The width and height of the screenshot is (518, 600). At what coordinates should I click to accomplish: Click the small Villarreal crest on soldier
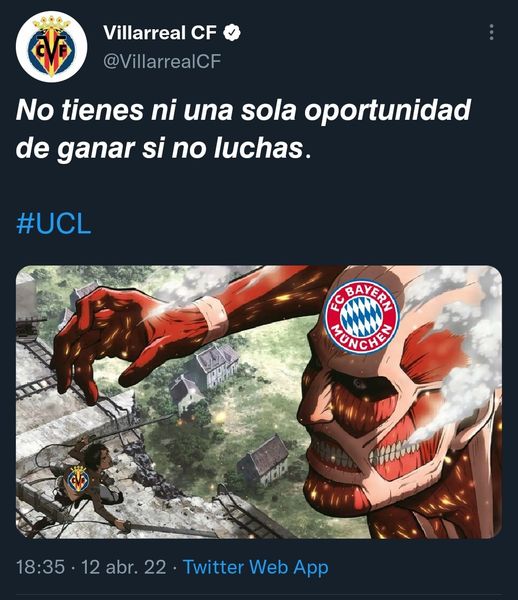(78, 479)
